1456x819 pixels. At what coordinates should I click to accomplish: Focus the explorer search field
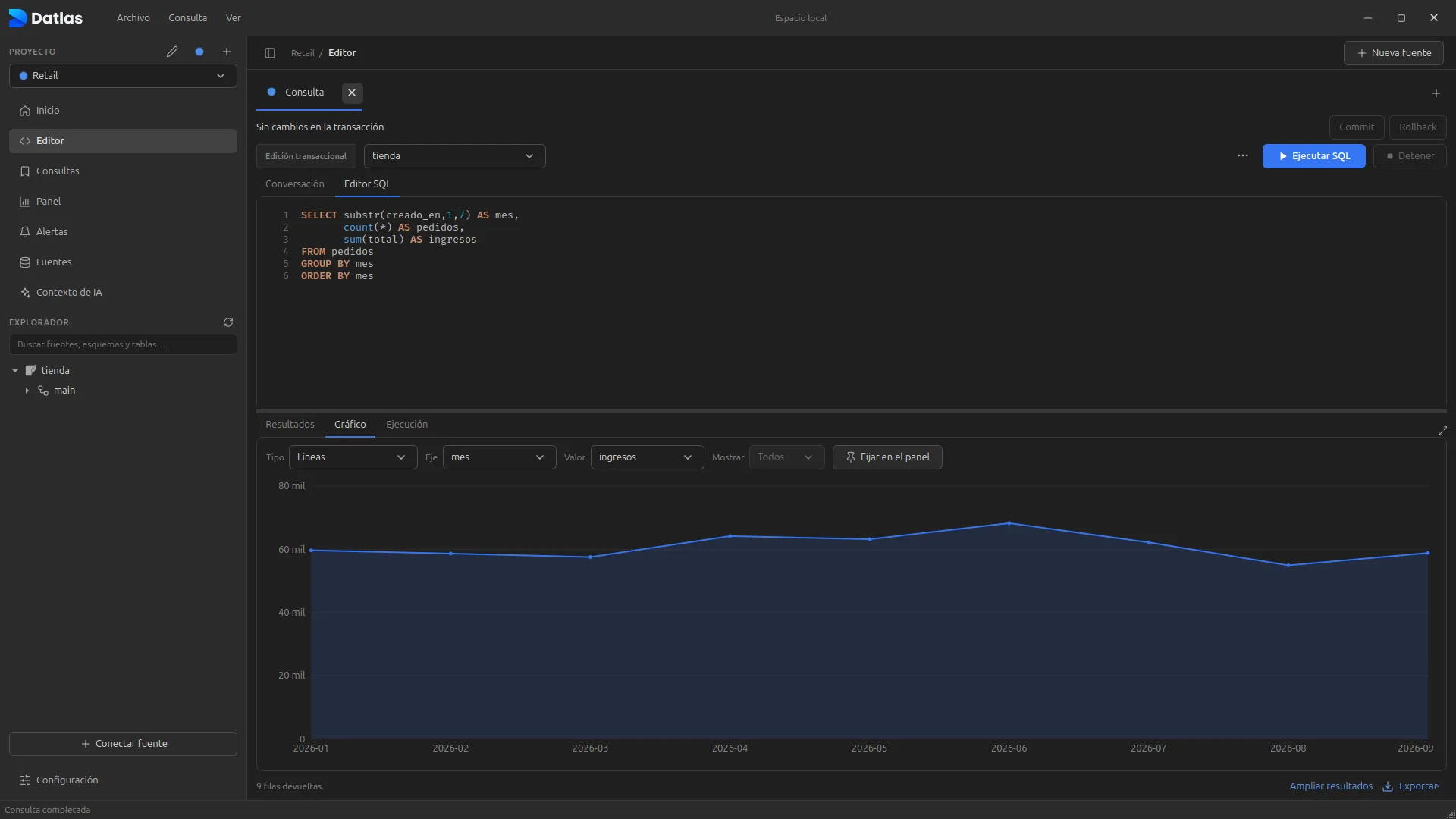point(123,344)
